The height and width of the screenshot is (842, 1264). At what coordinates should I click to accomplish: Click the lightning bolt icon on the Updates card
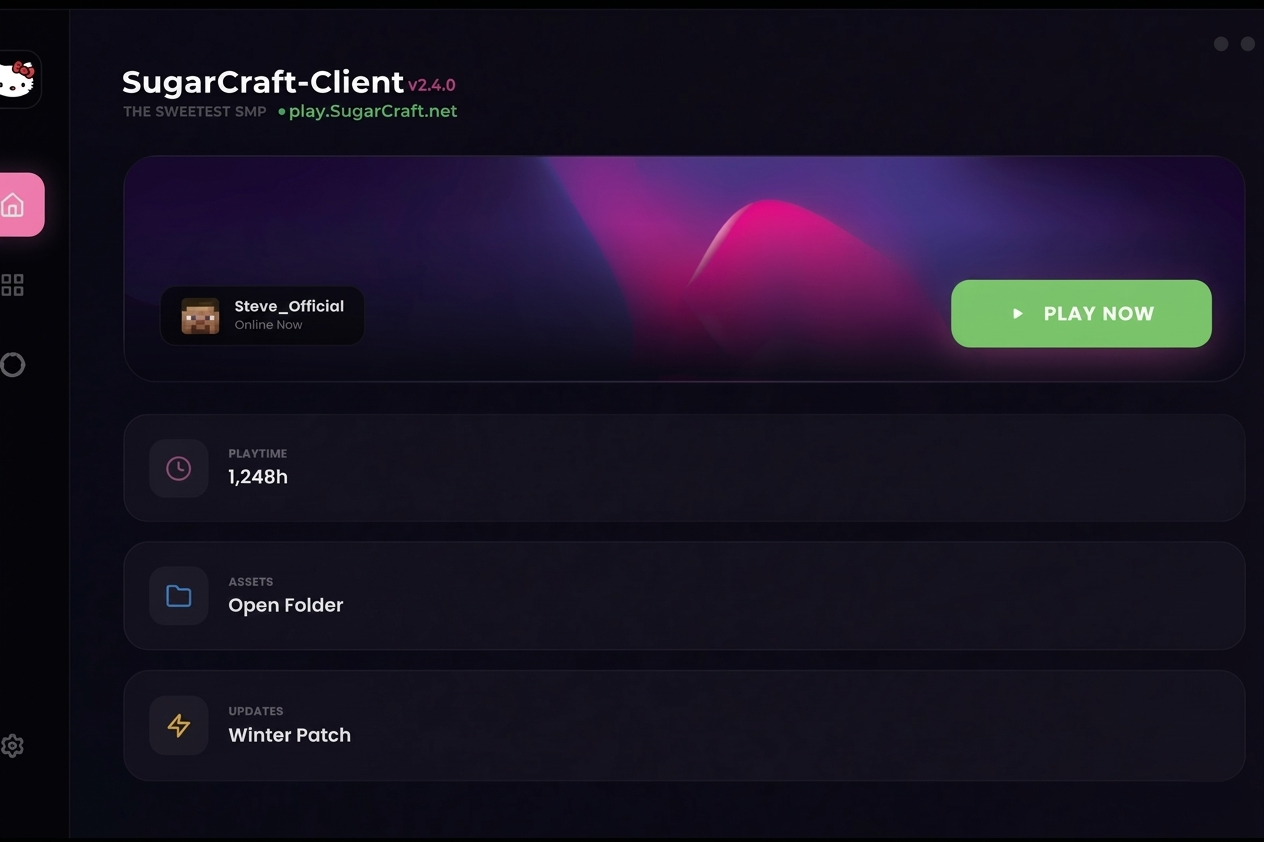point(178,726)
